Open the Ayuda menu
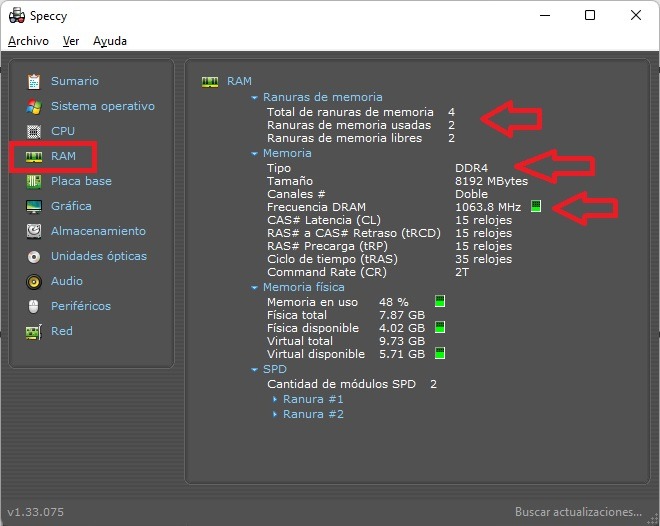Image resolution: width=660 pixels, height=526 pixels. (x=110, y=41)
